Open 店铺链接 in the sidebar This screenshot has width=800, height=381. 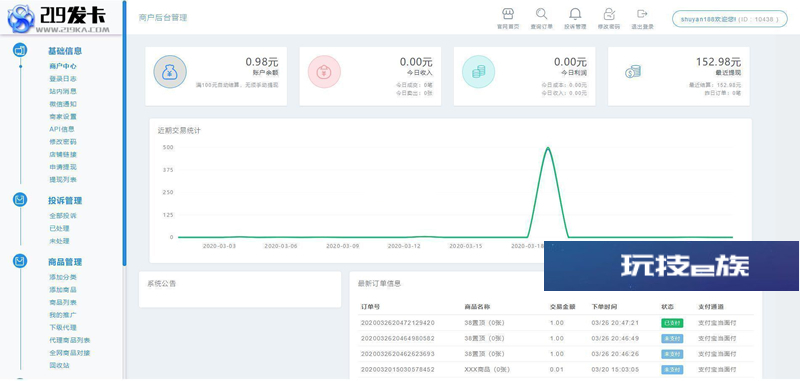(x=63, y=155)
